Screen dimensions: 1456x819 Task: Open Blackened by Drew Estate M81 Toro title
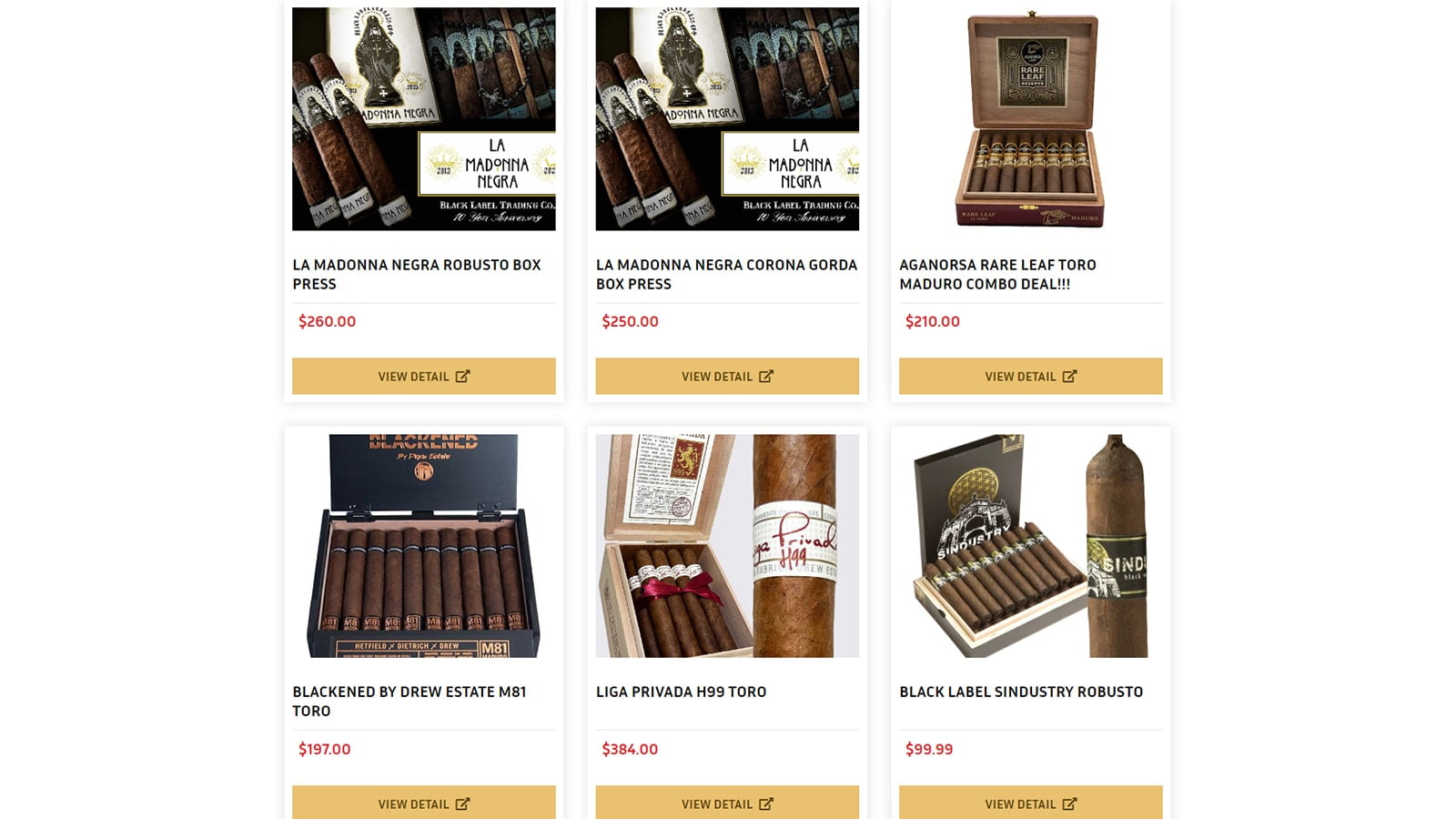point(409,701)
